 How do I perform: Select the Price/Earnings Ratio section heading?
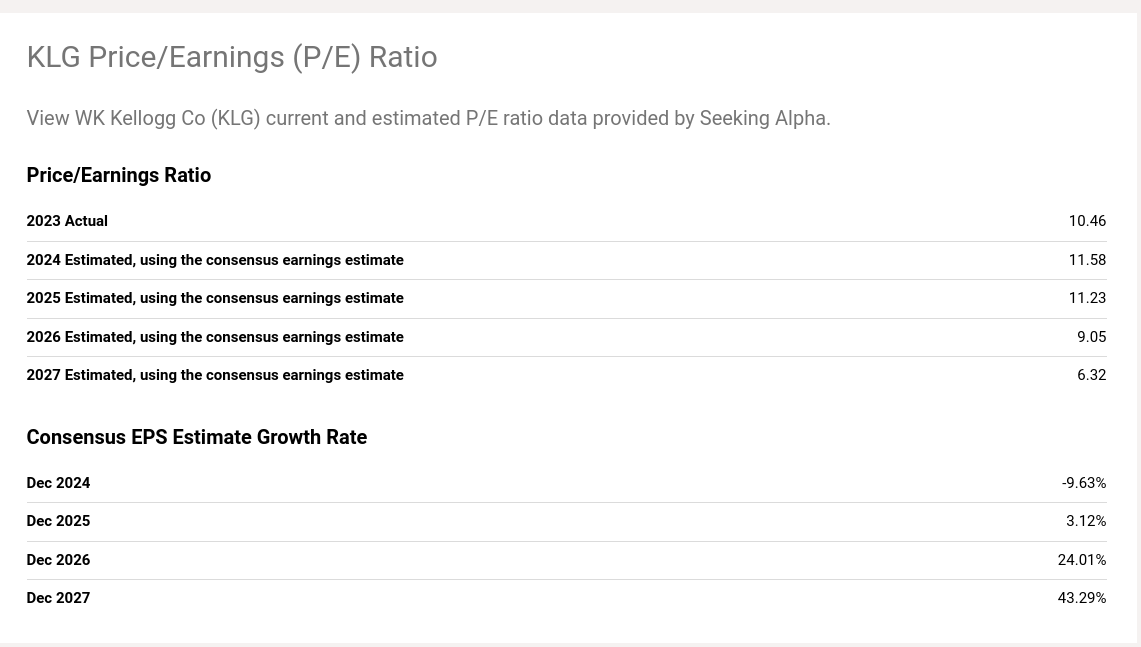click(118, 175)
